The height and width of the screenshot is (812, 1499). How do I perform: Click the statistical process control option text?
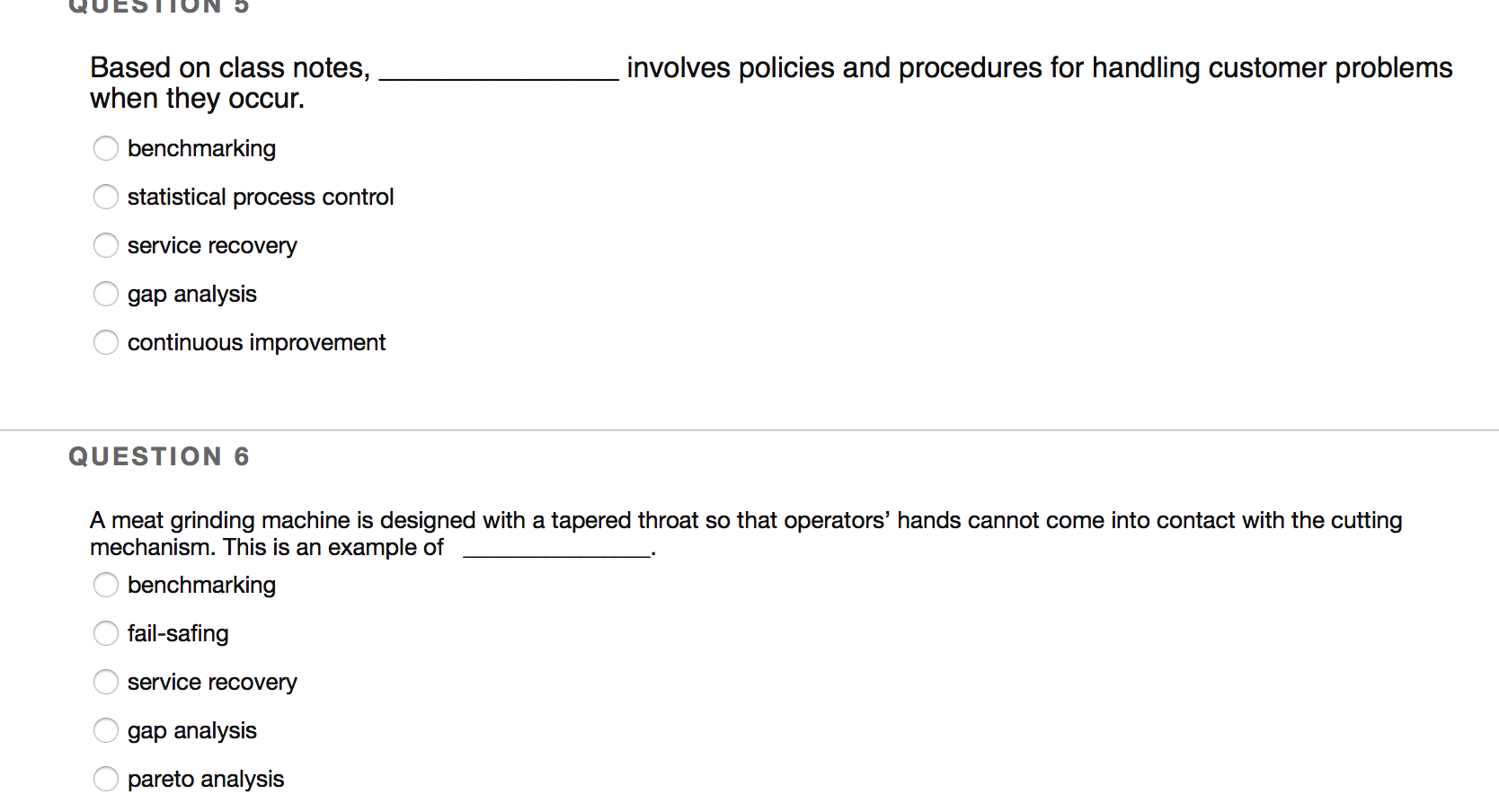pos(261,197)
